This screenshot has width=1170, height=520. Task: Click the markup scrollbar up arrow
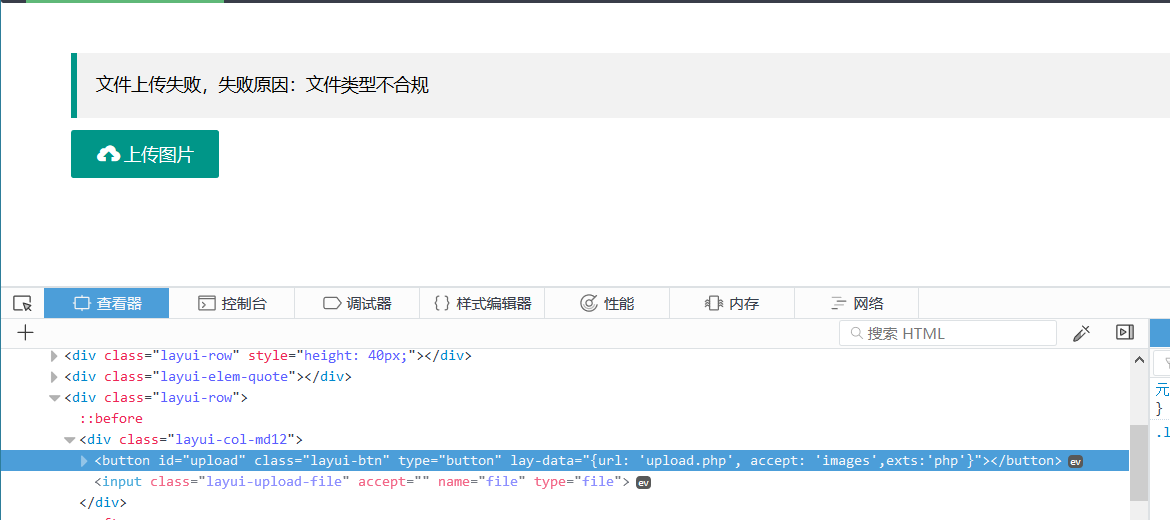coord(1139,360)
